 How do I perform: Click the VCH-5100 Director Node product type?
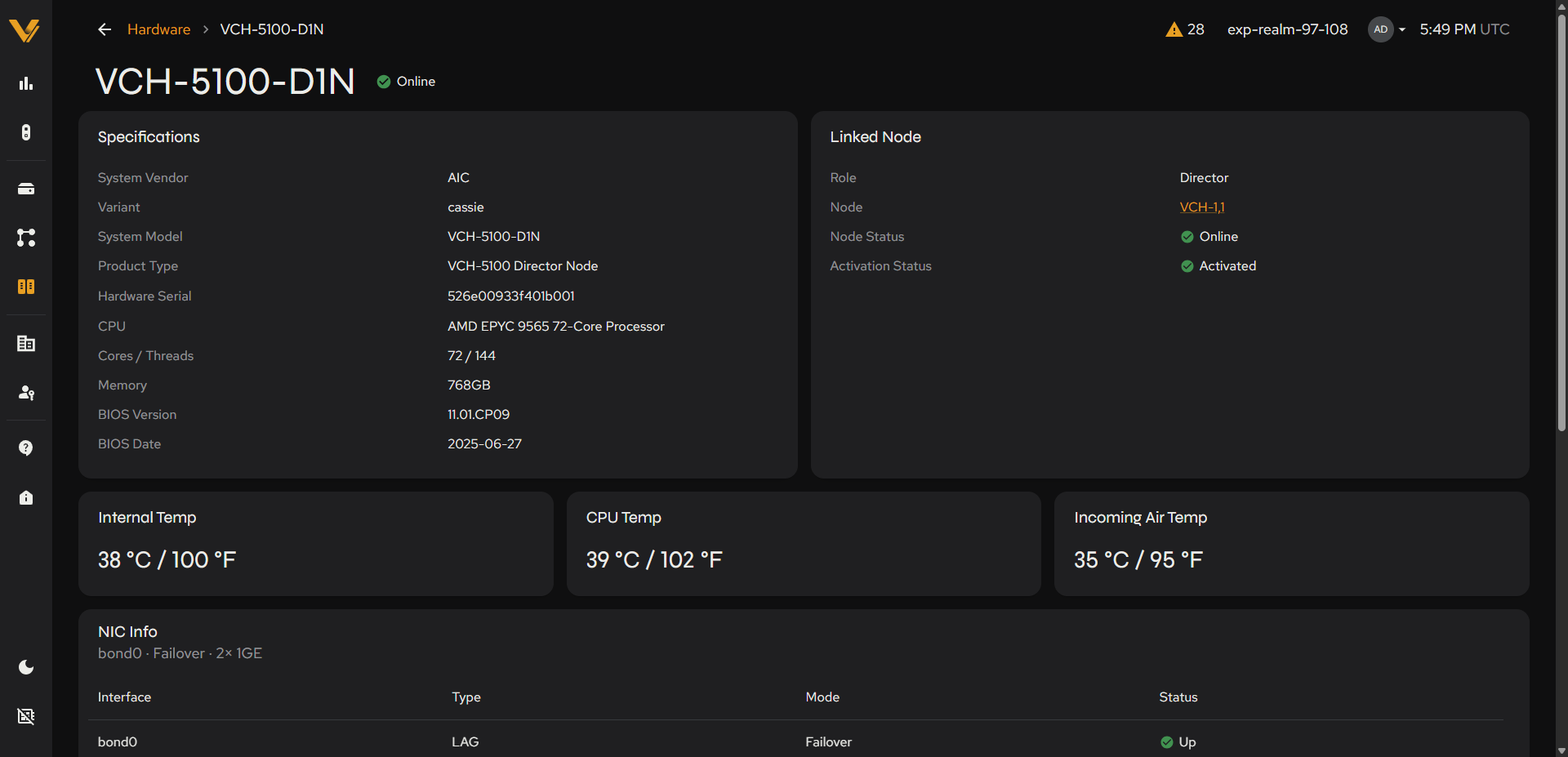coord(523,266)
